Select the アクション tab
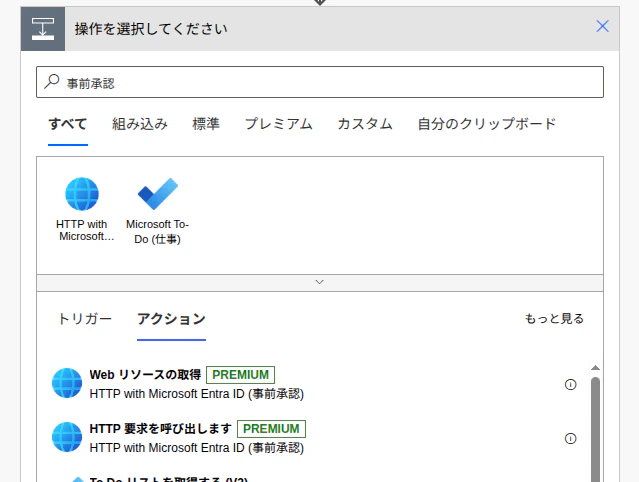The width and height of the screenshot is (639, 482). (x=171, y=319)
